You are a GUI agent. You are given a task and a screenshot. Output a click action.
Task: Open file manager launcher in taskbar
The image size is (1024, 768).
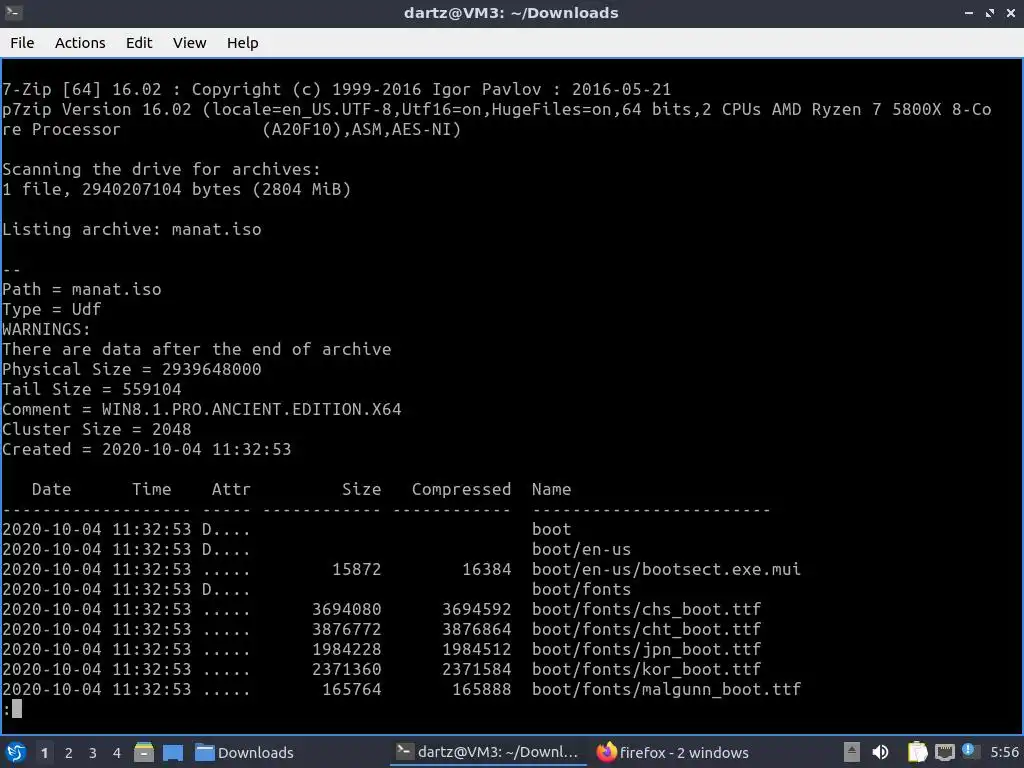[x=144, y=752]
